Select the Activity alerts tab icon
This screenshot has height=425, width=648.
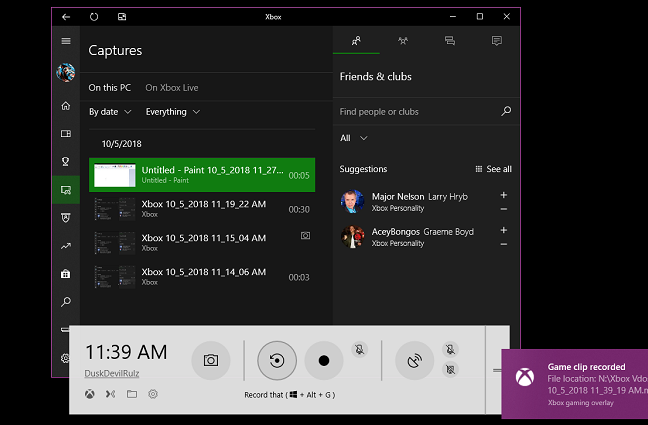click(496, 41)
